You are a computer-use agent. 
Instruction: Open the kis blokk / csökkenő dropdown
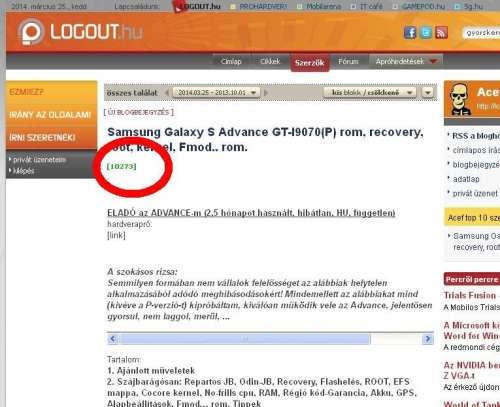coord(370,93)
